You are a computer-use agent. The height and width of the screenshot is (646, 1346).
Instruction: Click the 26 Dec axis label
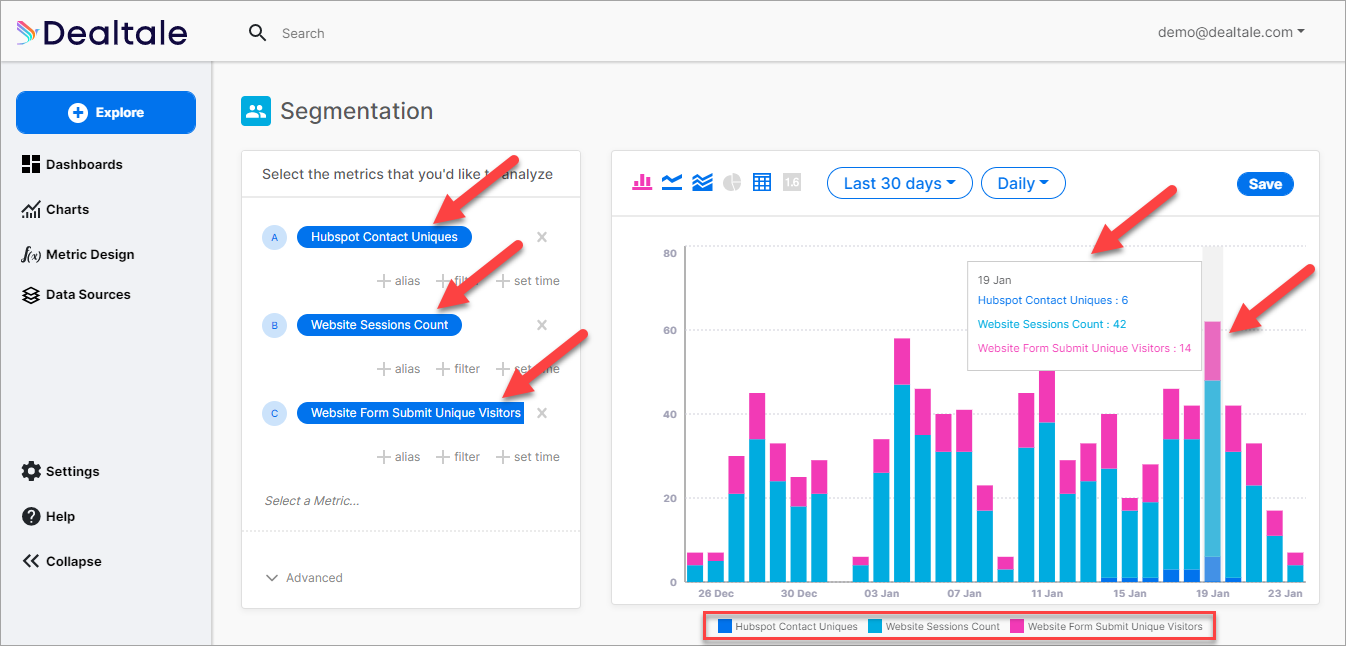(716, 593)
